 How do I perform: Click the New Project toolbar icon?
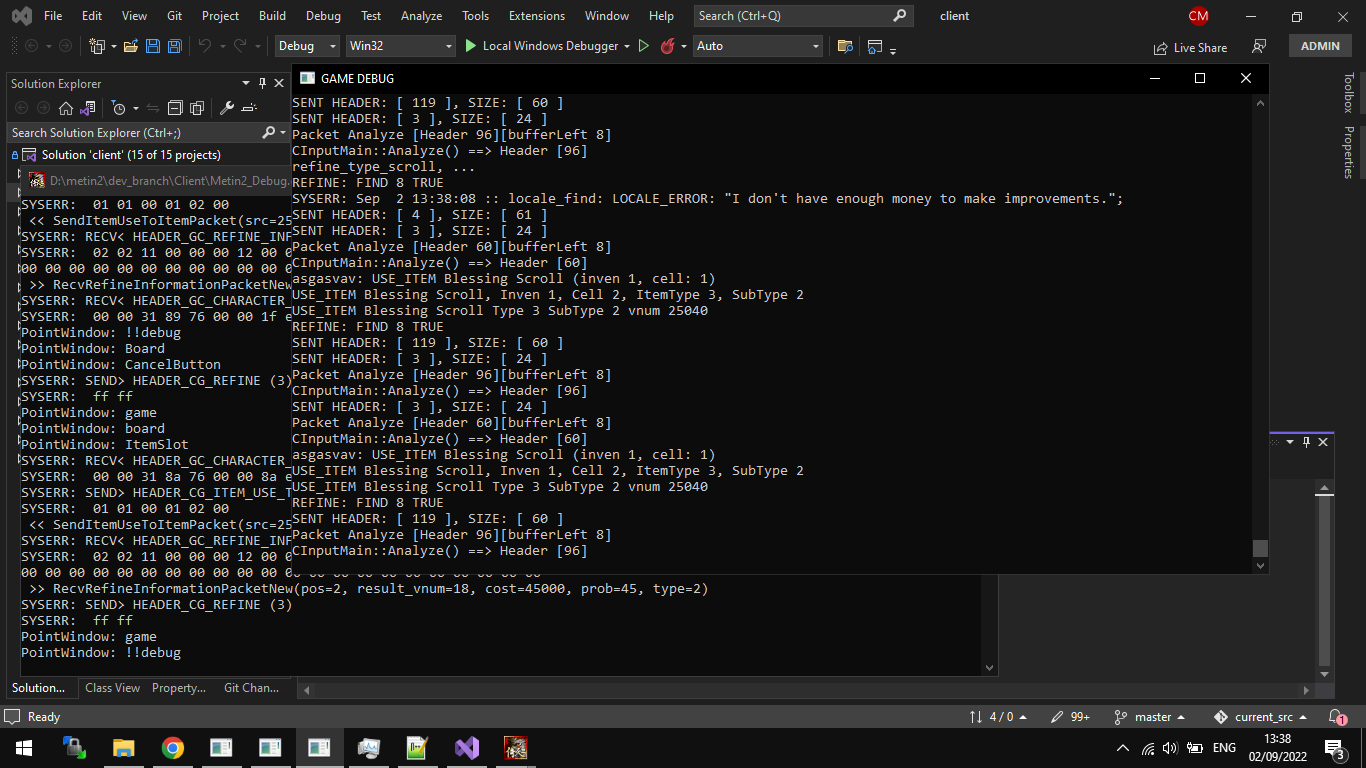pyautogui.click(x=97, y=46)
